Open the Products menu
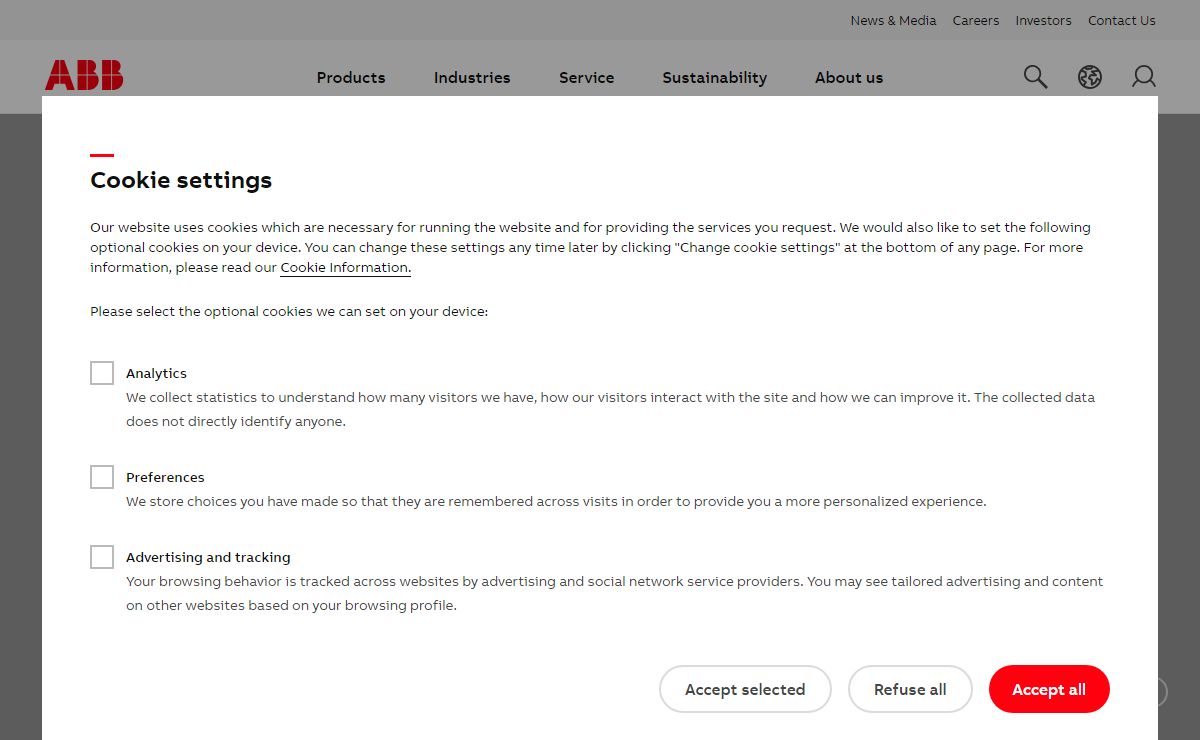 pyautogui.click(x=351, y=77)
